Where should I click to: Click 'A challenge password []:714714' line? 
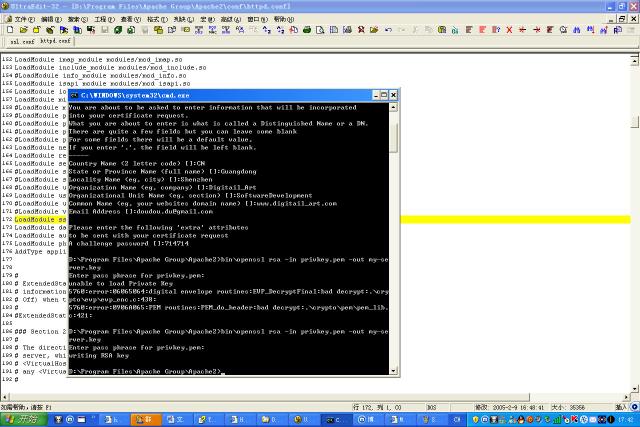point(129,243)
